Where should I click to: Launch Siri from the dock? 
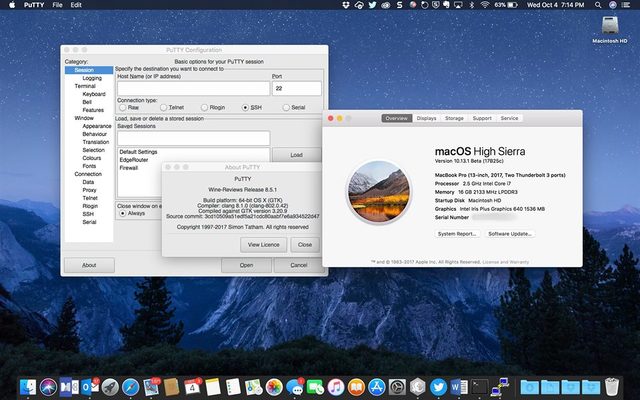pyautogui.click(x=48, y=387)
